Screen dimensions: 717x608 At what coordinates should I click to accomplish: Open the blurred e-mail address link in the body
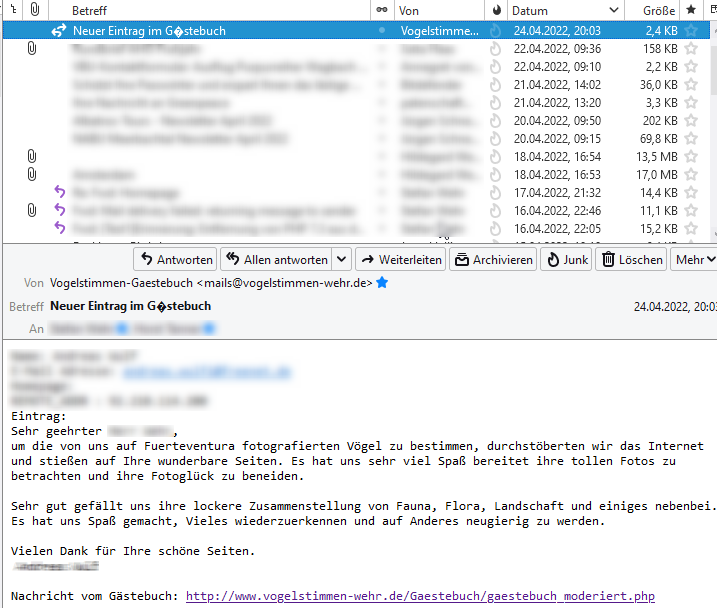click(207, 372)
